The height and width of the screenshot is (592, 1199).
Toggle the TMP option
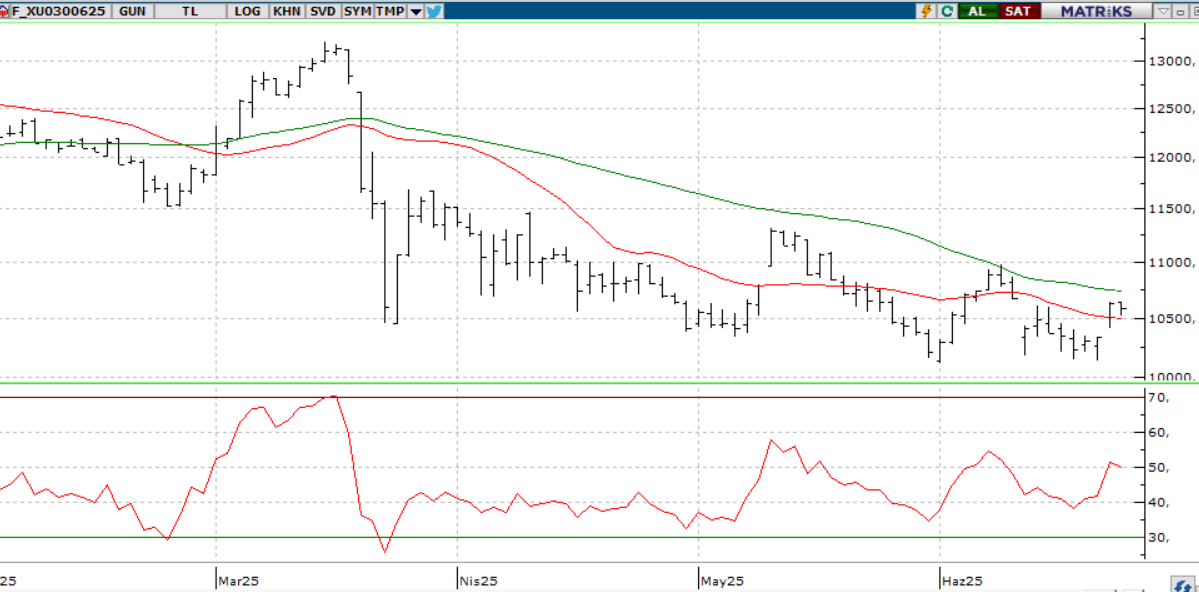tap(390, 11)
